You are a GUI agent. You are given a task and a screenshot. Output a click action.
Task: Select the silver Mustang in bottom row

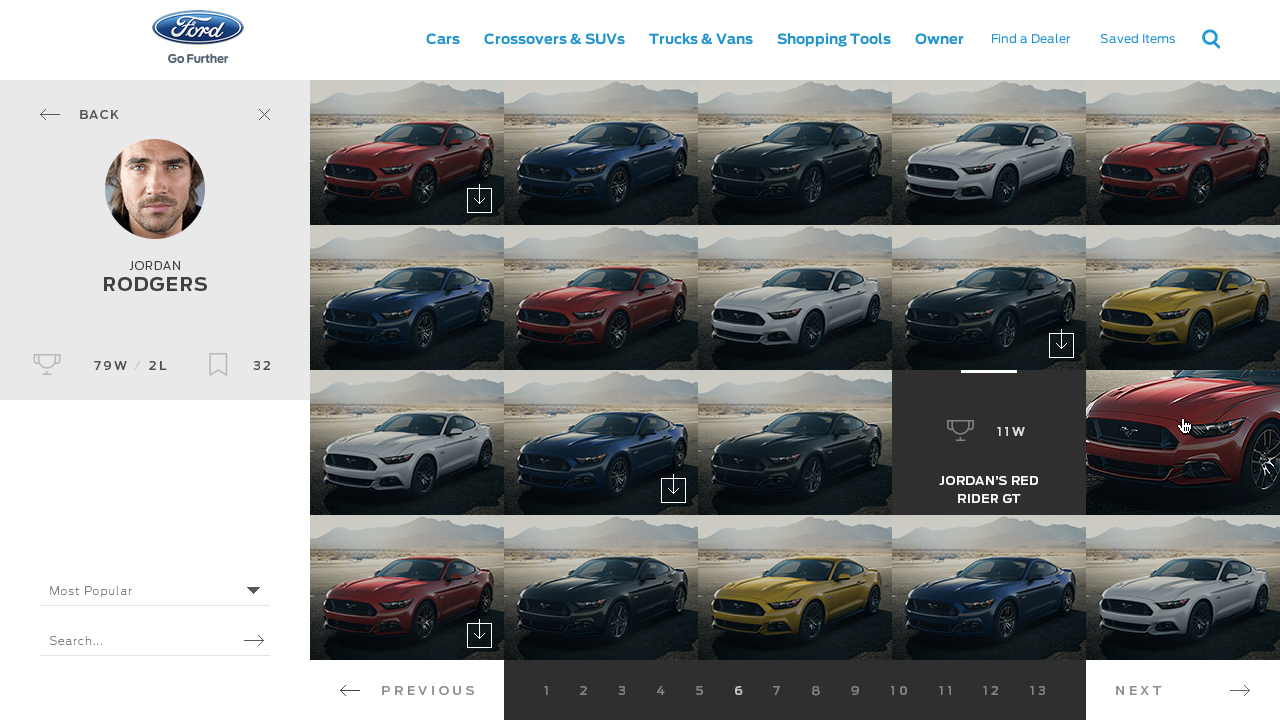(x=1183, y=587)
